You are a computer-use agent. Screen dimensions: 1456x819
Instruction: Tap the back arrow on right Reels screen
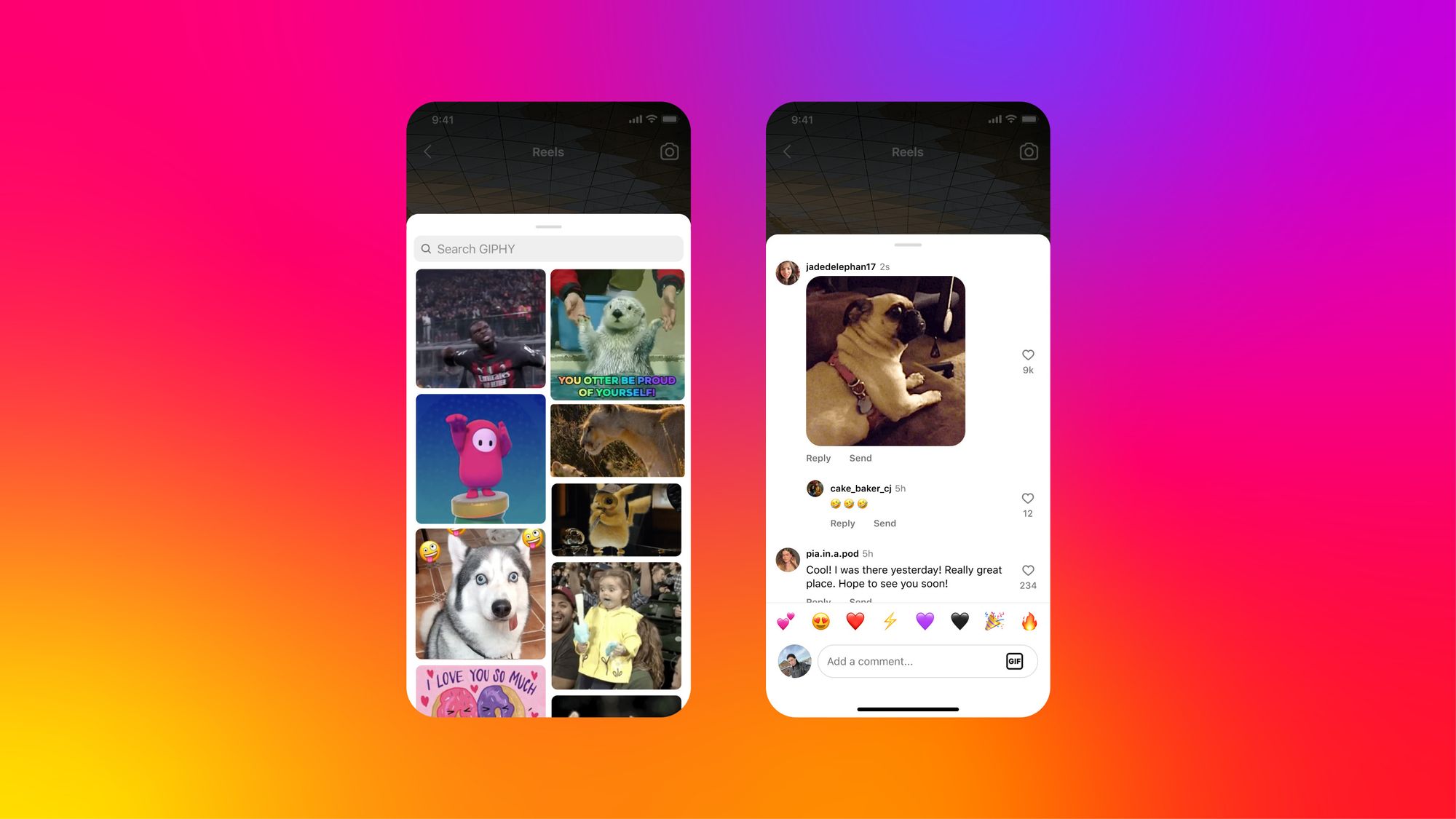[x=788, y=151]
